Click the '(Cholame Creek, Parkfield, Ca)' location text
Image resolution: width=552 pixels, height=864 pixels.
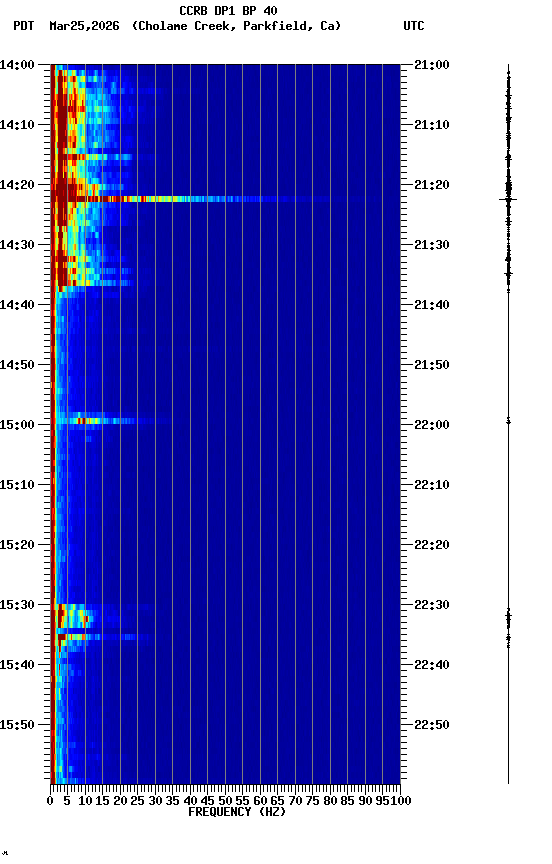tap(236, 26)
